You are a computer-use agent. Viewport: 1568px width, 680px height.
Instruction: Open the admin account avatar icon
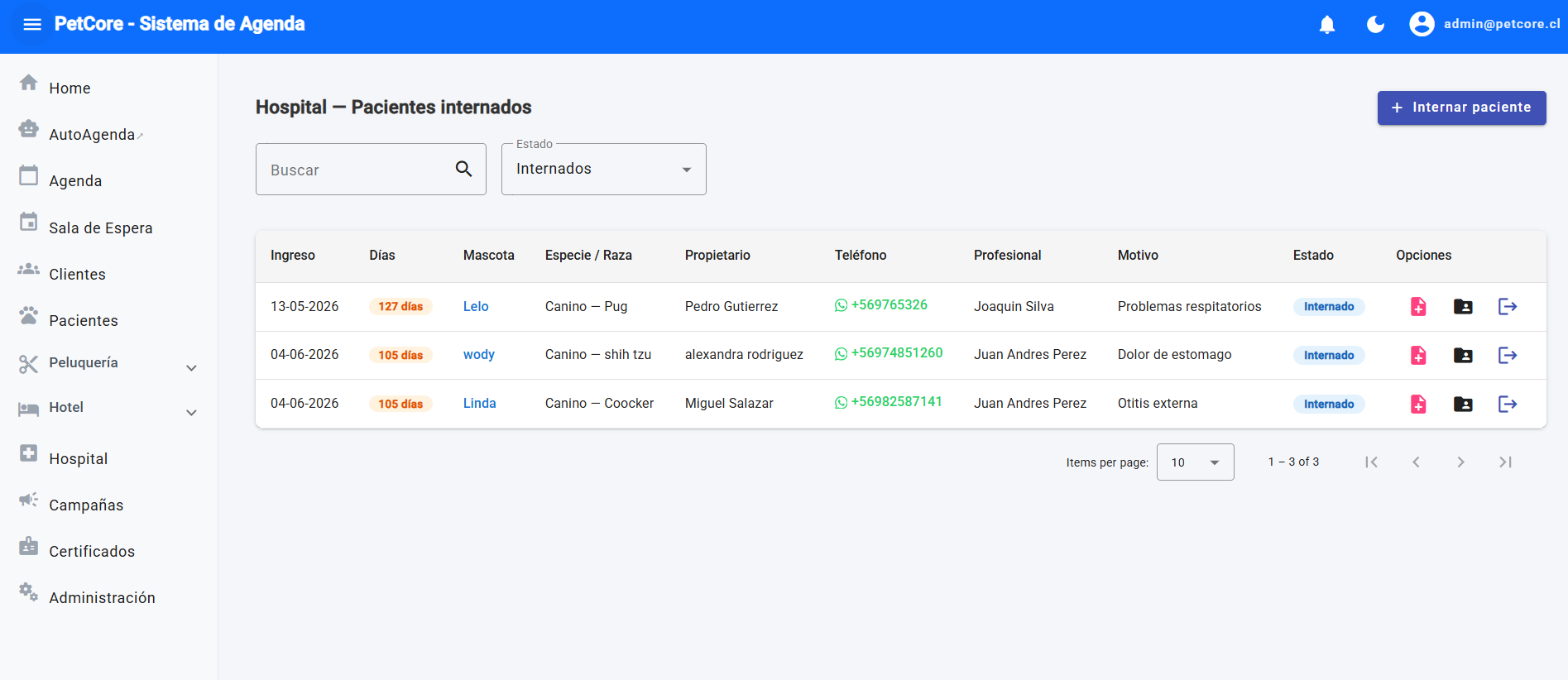[1422, 24]
